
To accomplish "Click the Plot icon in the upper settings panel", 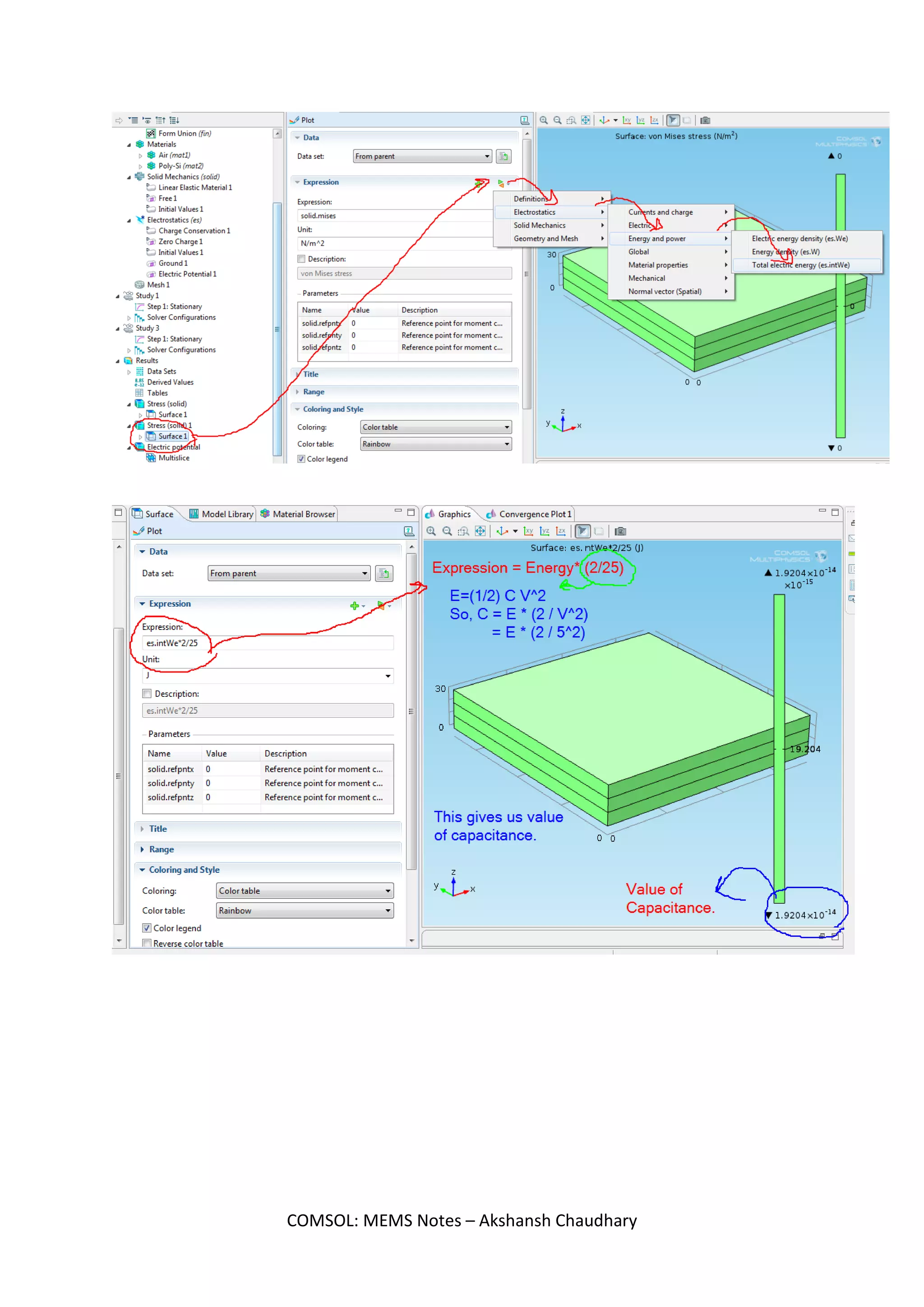I will tap(294, 120).
